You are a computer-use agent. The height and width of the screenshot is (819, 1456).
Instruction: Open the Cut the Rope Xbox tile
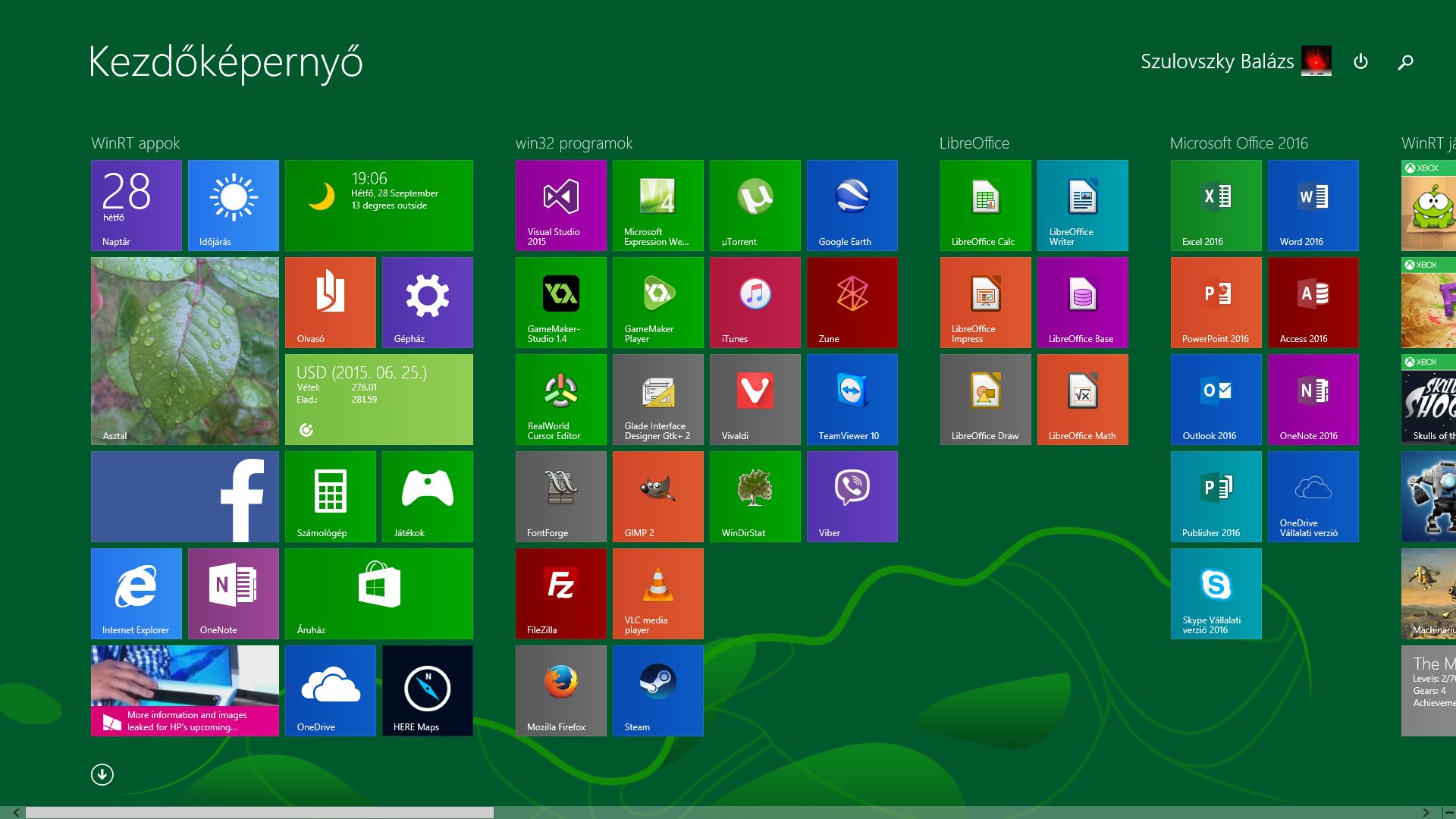click(x=1429, y=206)
